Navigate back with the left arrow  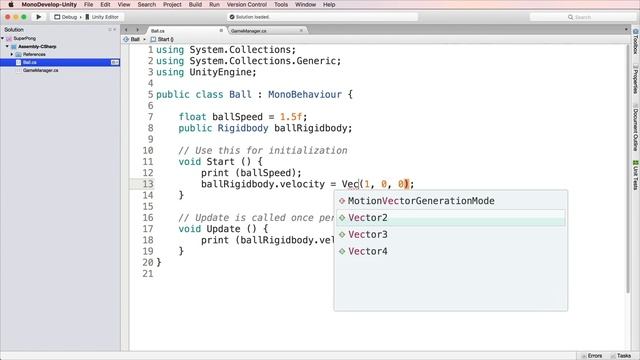(x=126, y=30)
